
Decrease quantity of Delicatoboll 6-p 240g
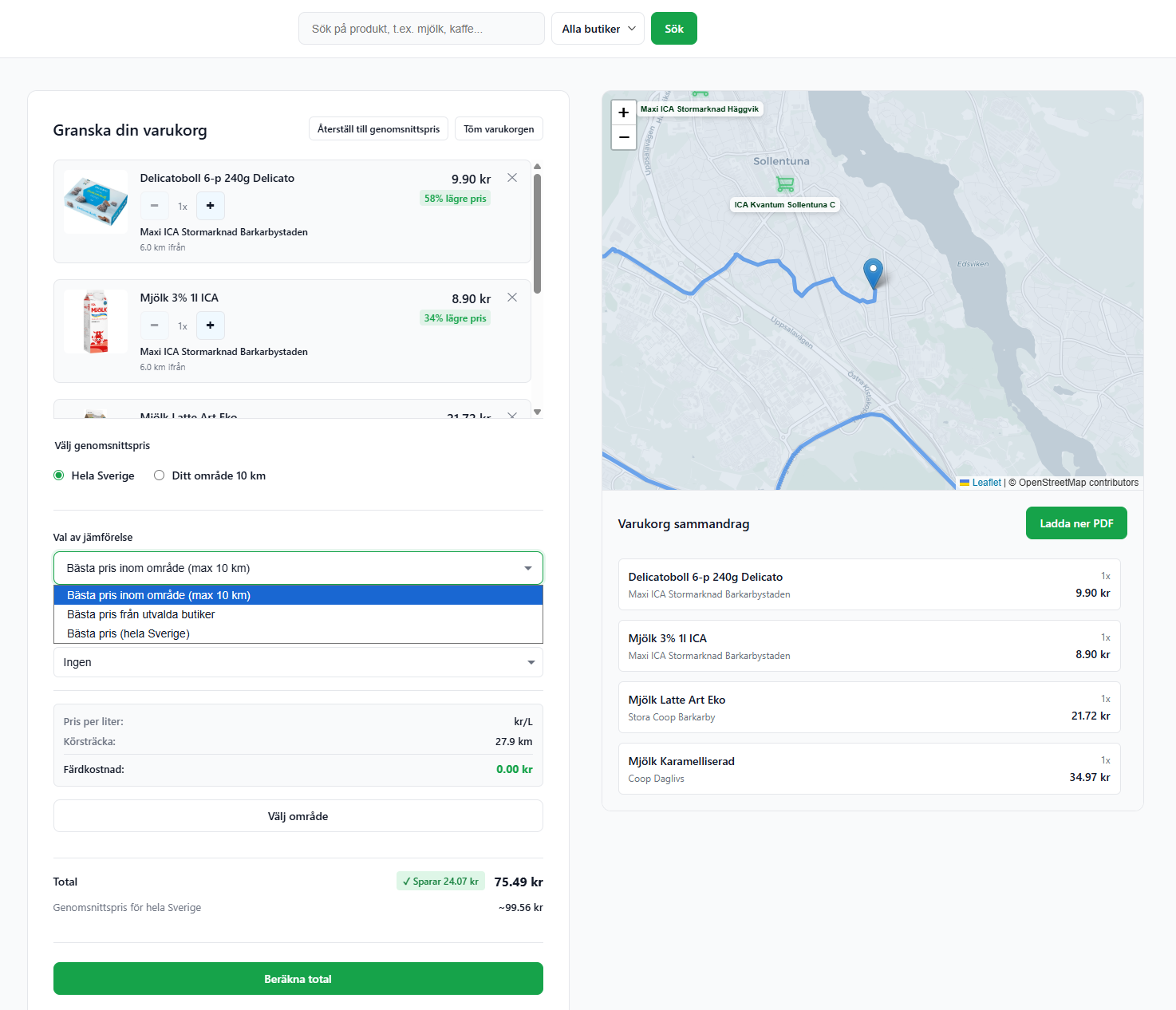[155, 206]
